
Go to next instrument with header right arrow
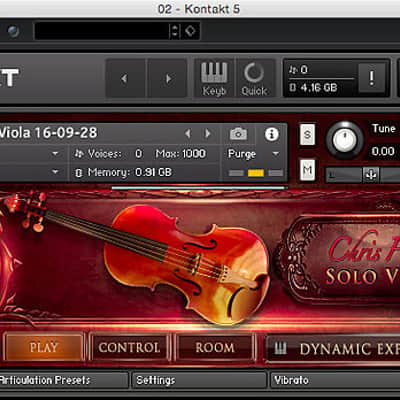click(x=208, y=134)
